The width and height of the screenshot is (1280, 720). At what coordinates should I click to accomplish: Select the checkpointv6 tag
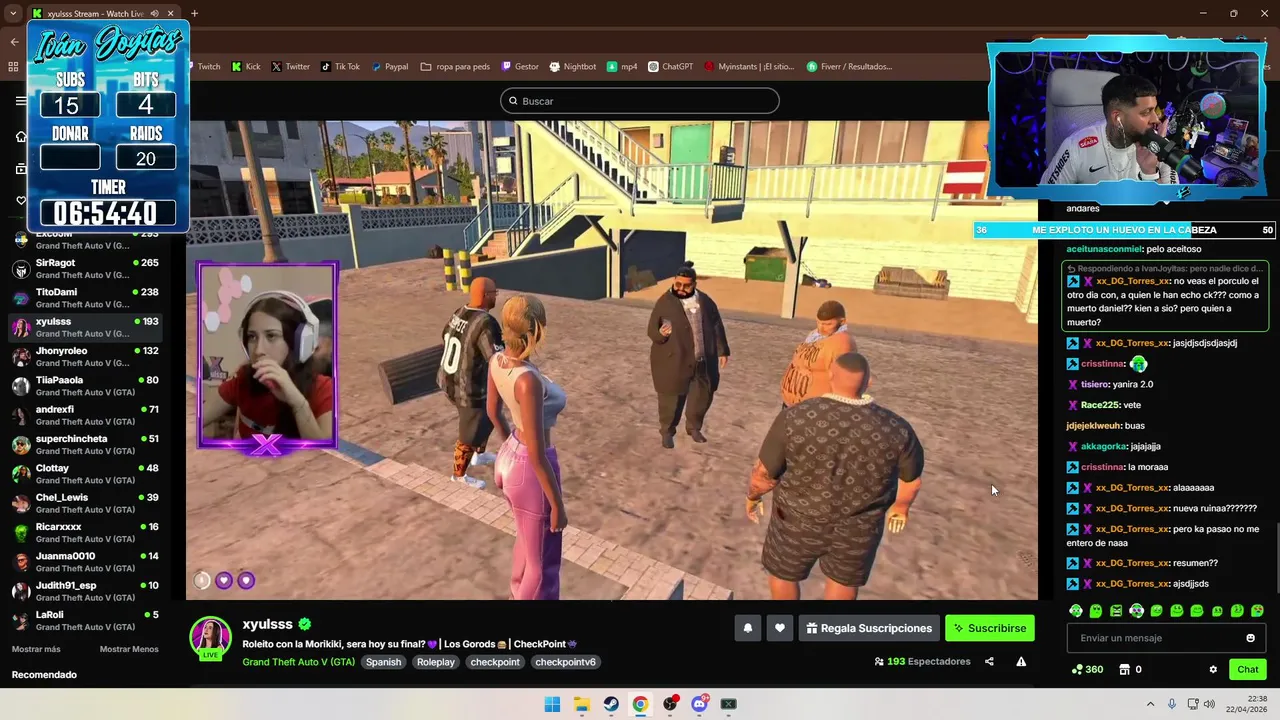565,662
